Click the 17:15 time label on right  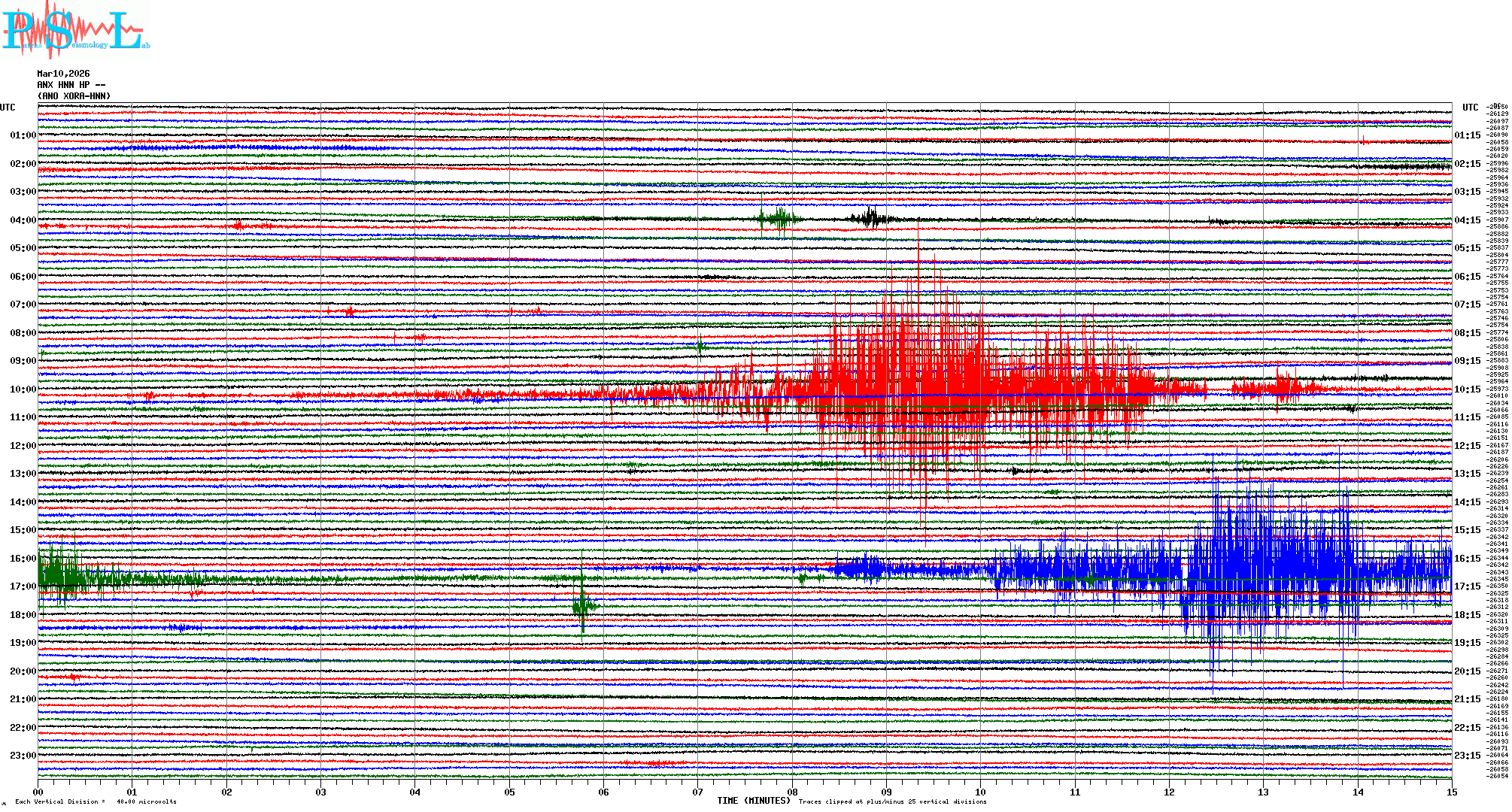point(1467,586)
